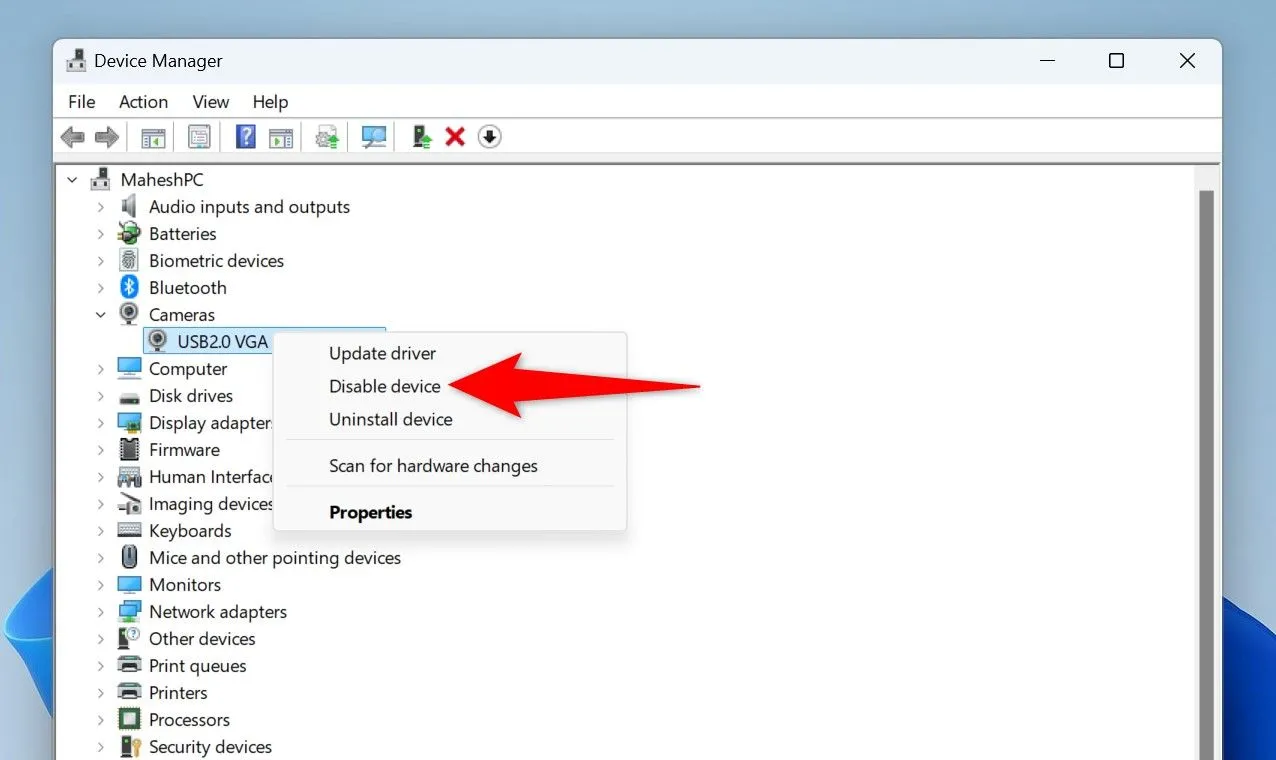
Task: Click the Help icon in toolbar
Action: click(245, 136)
